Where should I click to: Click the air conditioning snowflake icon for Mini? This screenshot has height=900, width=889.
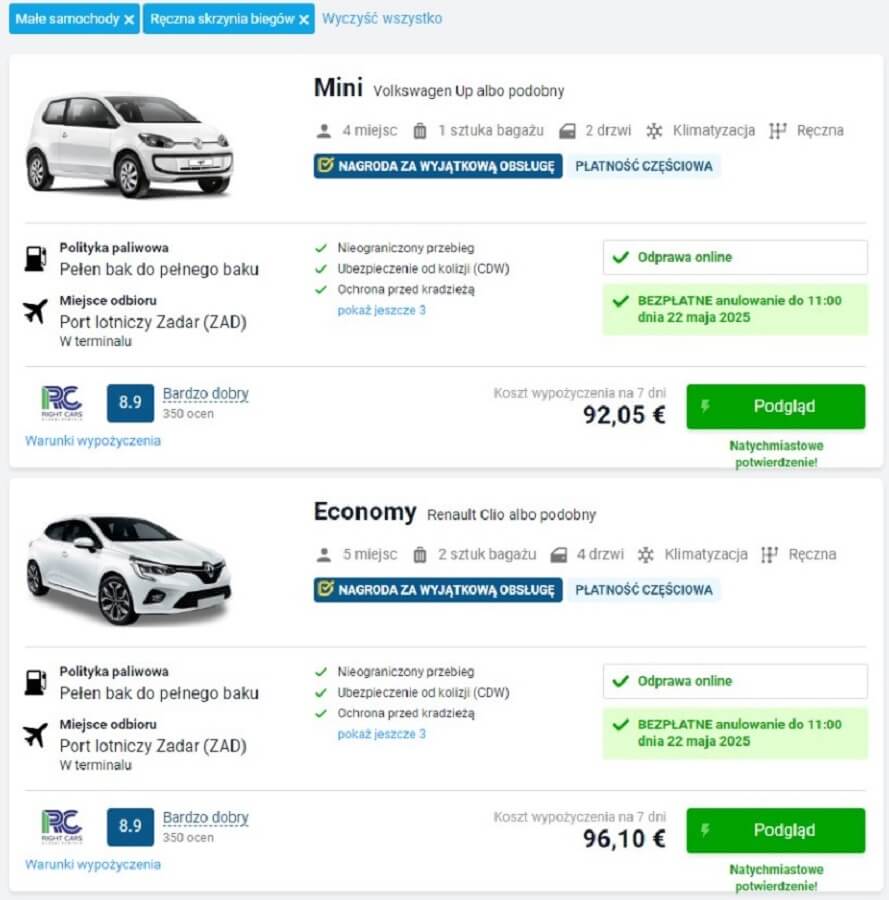(x=655, y=130)
